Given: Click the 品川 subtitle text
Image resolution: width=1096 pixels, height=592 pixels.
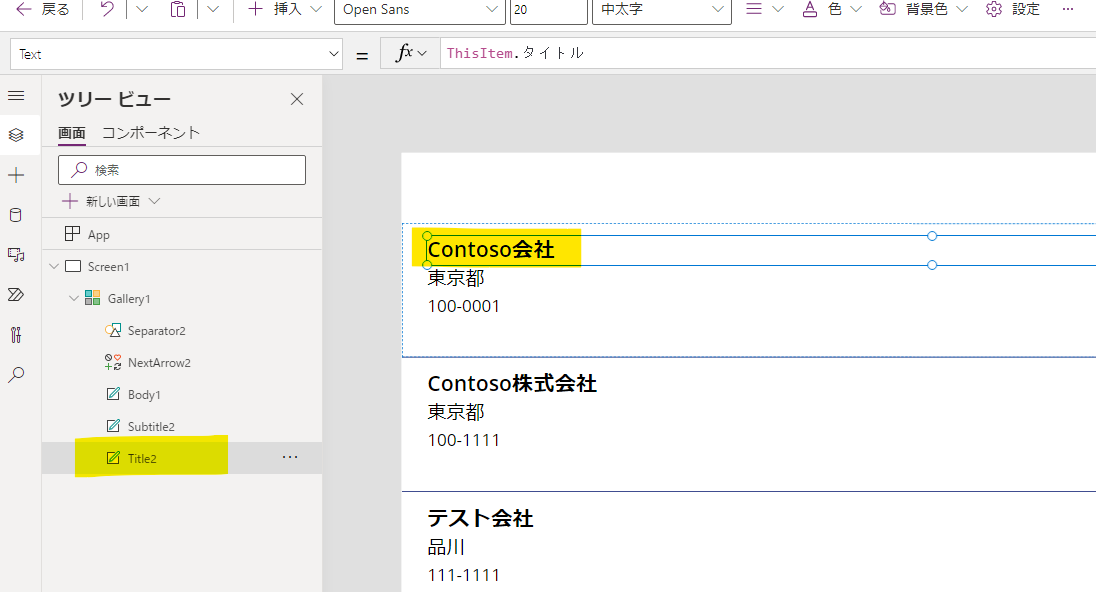Looking at the screenshot, I should [x=447, y=547].
